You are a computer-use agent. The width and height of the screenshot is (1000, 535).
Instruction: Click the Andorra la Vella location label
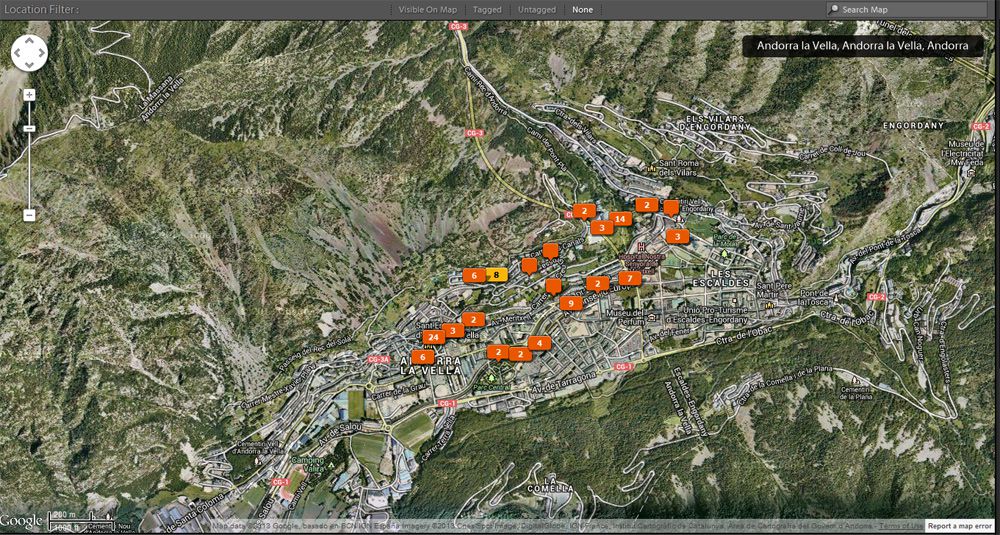click(863, 46)
